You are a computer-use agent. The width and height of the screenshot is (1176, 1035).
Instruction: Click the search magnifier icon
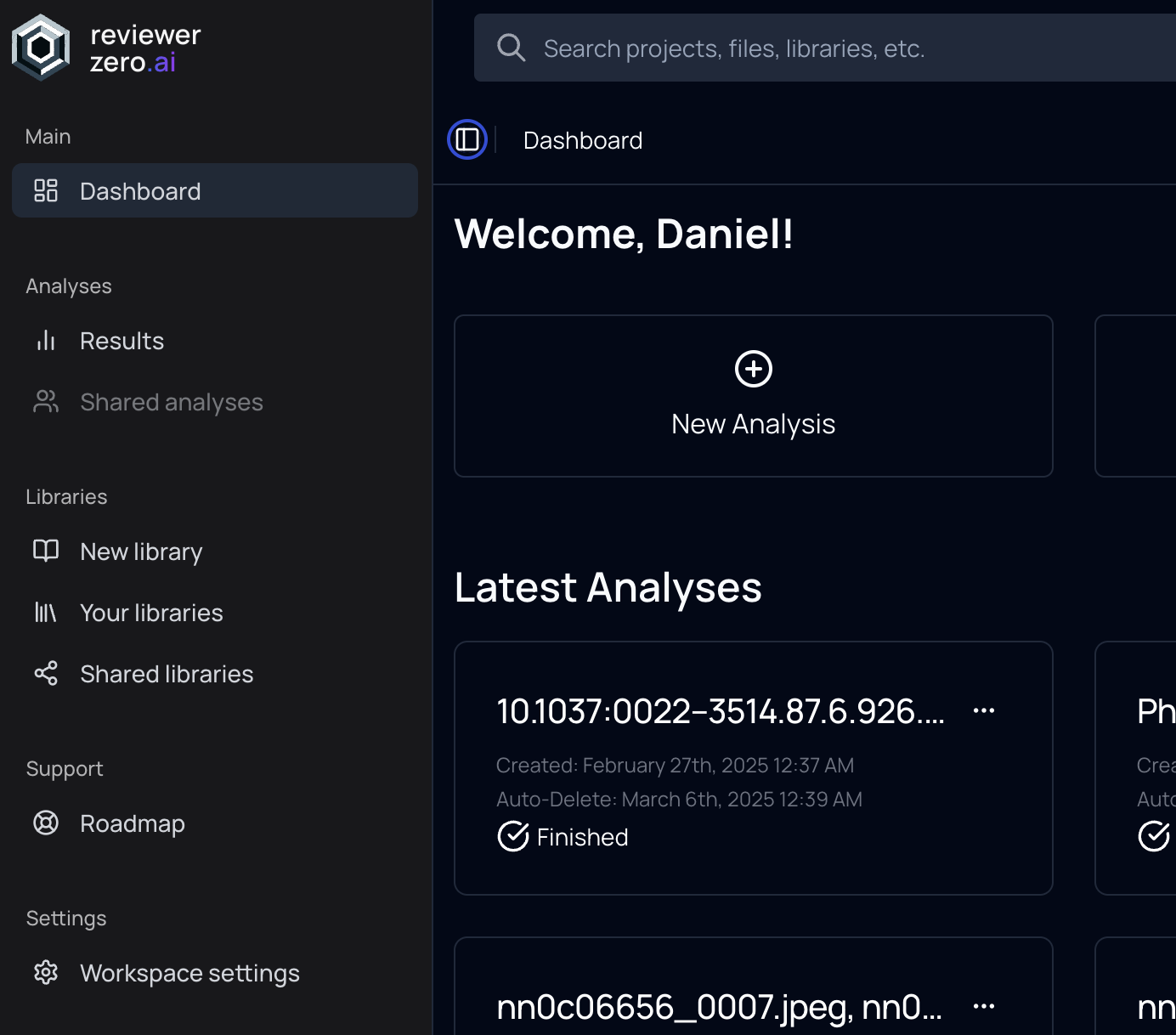point(511,48)
